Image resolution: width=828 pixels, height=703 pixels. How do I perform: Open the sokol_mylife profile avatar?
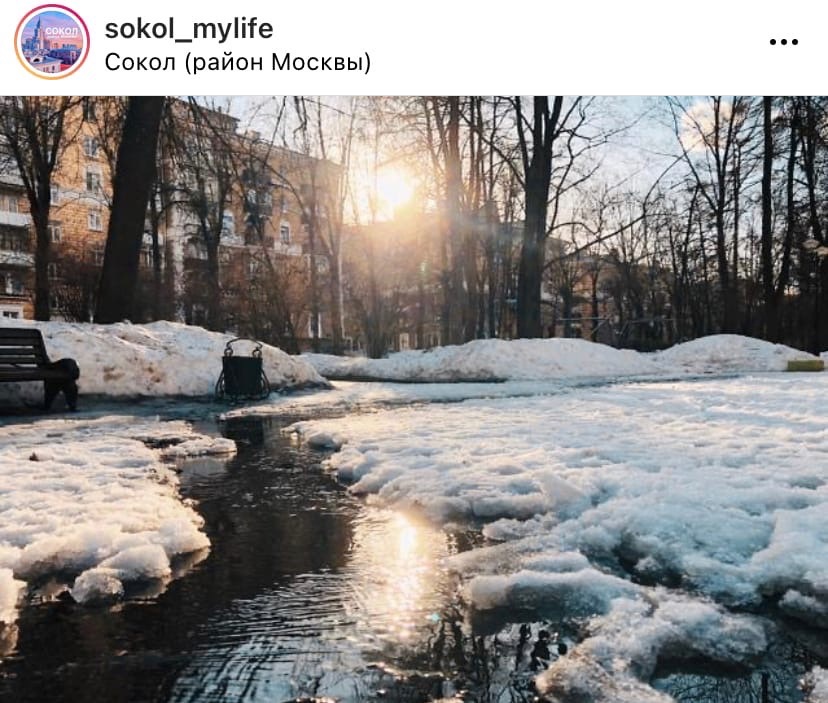tap(52, 42)
